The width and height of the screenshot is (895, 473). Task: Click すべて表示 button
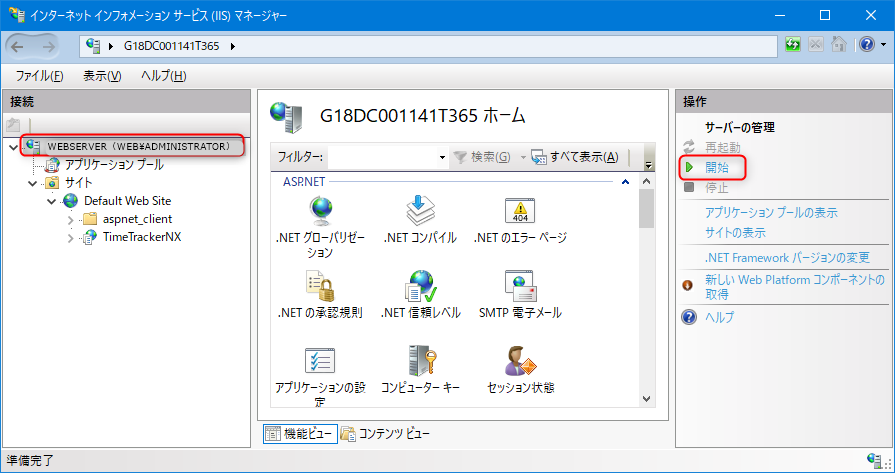tap(575, 157)
